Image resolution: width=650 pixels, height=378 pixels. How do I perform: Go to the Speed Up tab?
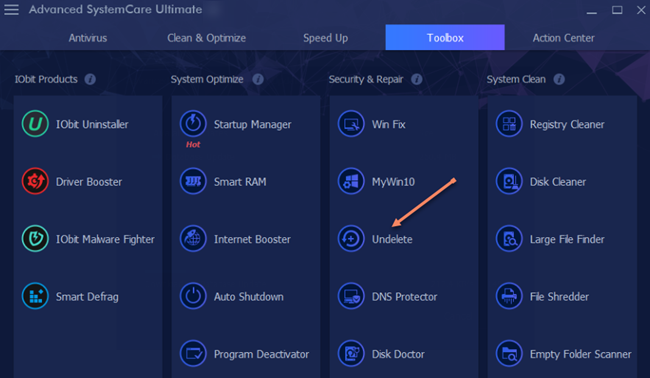[325, 38]
